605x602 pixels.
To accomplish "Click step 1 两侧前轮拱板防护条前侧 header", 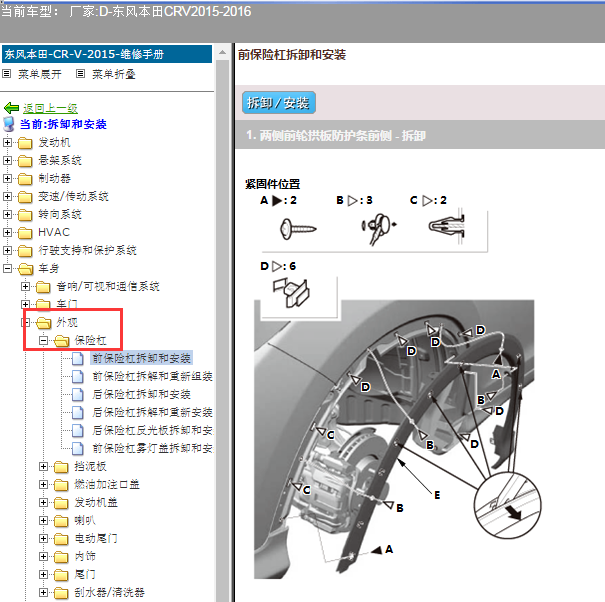I will click(x=420, y=135).
